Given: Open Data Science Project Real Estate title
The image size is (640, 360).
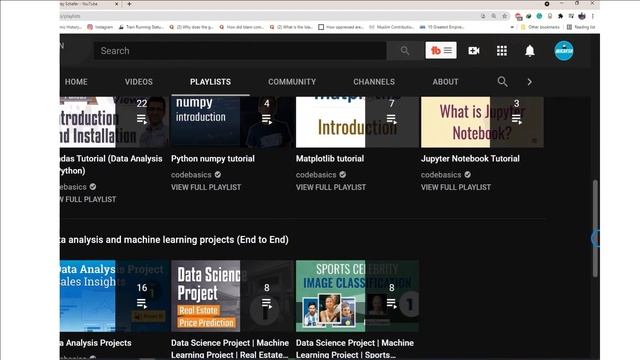Looking at the screenshot, I should tap(230, 349).
